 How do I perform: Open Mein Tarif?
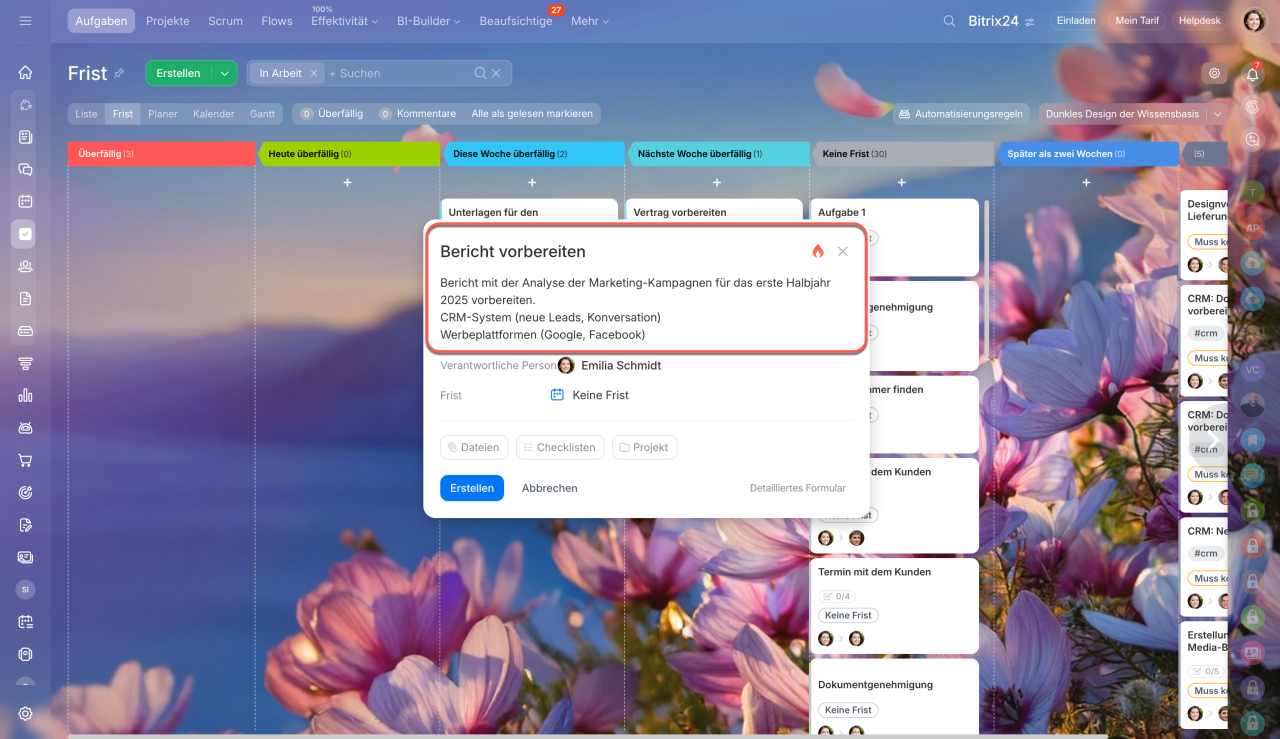[1136, 20]
